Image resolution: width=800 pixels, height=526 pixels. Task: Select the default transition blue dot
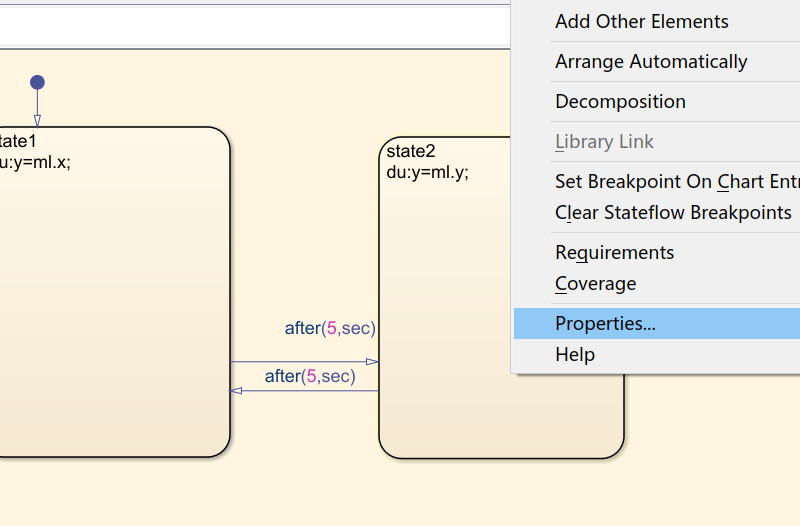pyautogui.click(x=37, y=82)
